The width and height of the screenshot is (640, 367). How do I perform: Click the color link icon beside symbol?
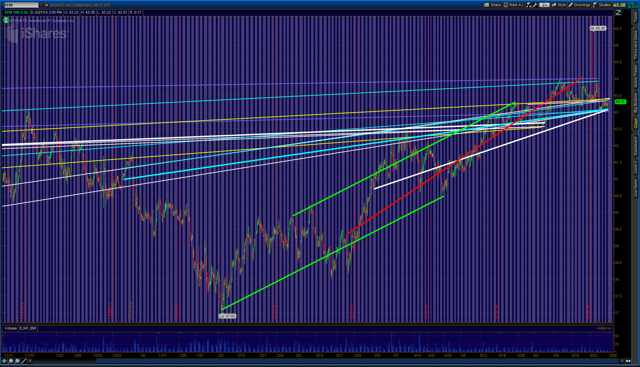click(x=46, y=5)
